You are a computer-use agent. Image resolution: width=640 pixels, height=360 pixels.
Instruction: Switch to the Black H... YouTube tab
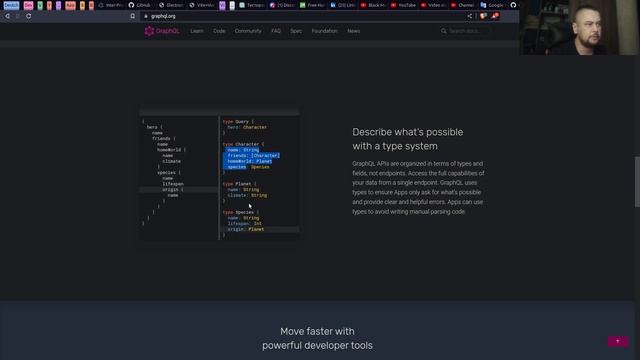(373, 5)
